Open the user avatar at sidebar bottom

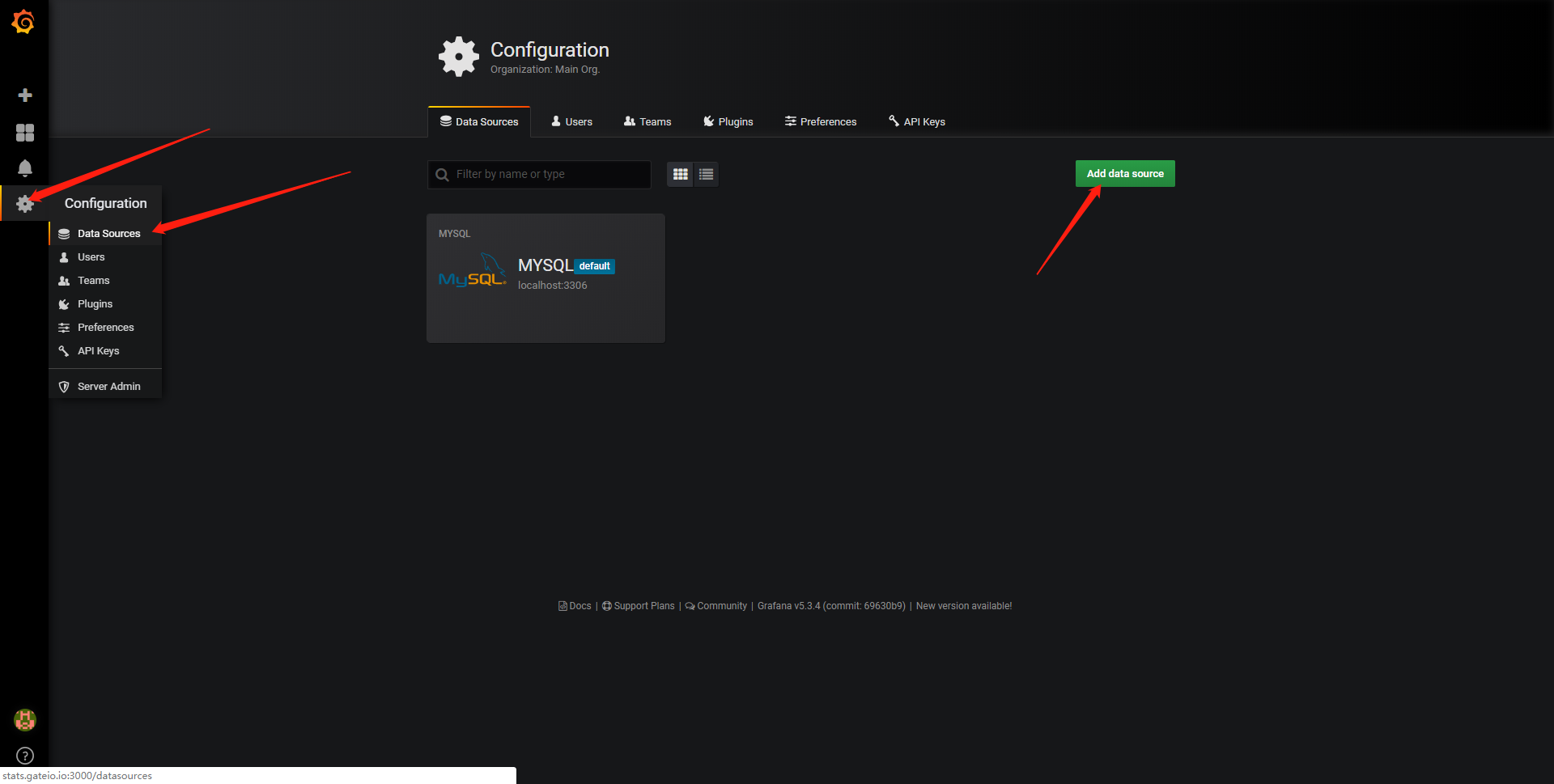click(x=25, y=719)
